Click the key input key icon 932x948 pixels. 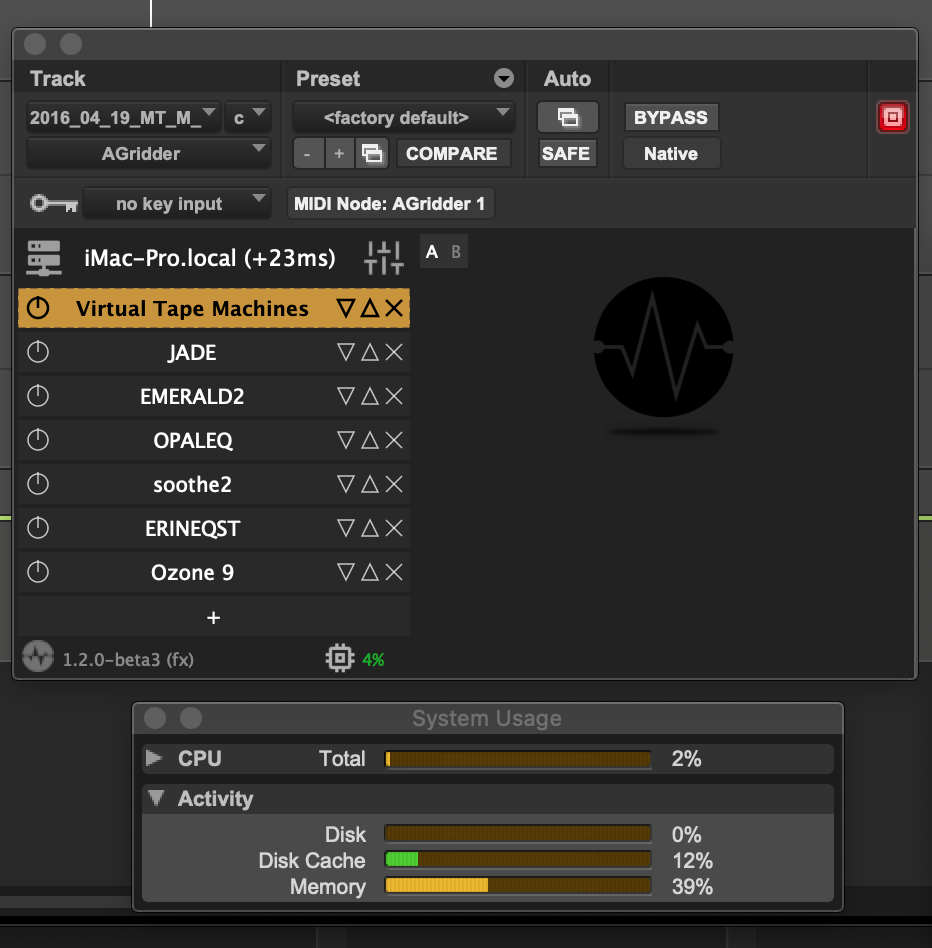point(54,204)
